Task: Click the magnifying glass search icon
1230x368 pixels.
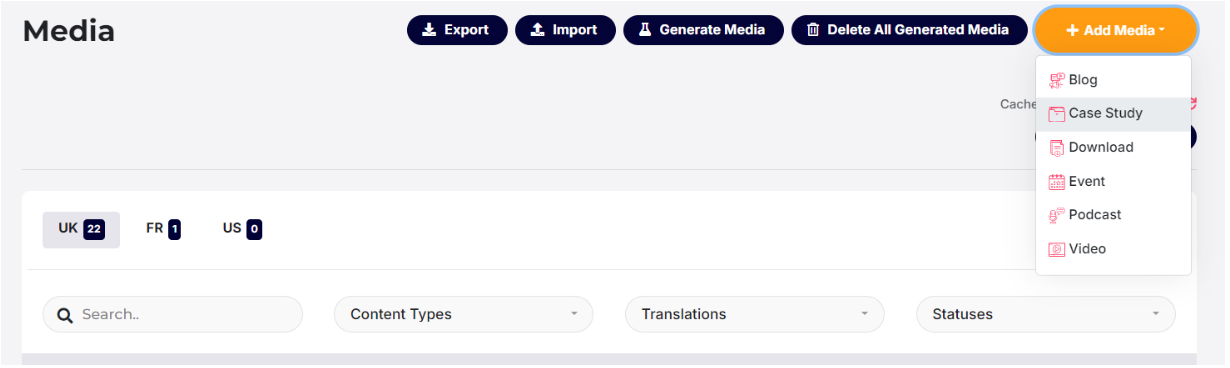Action: (65, 315)
